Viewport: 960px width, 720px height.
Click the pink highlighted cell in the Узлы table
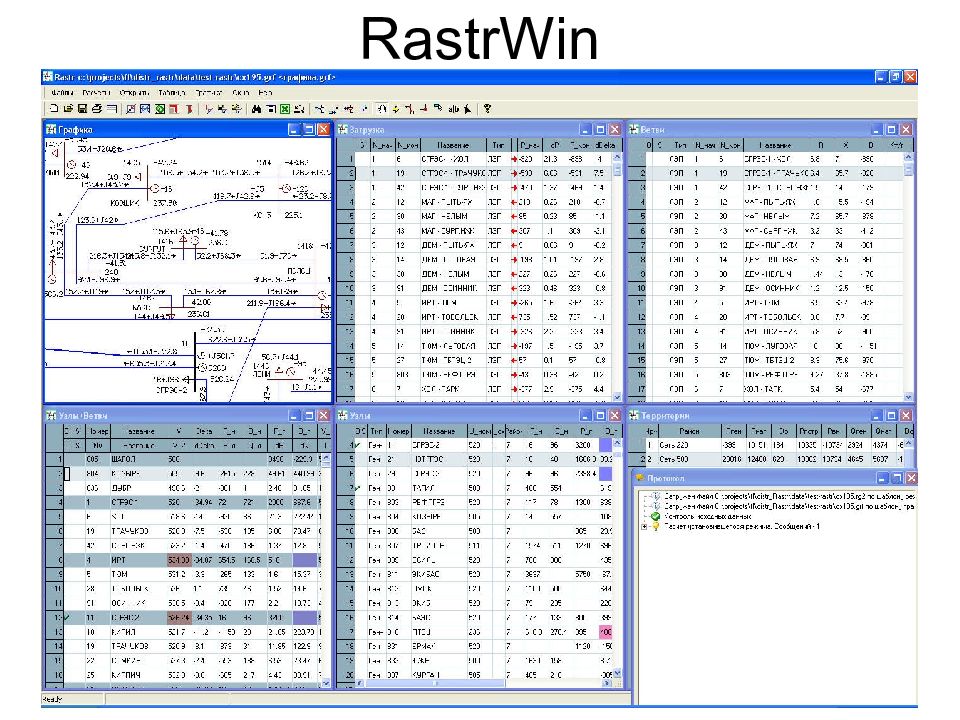(606, 632)
